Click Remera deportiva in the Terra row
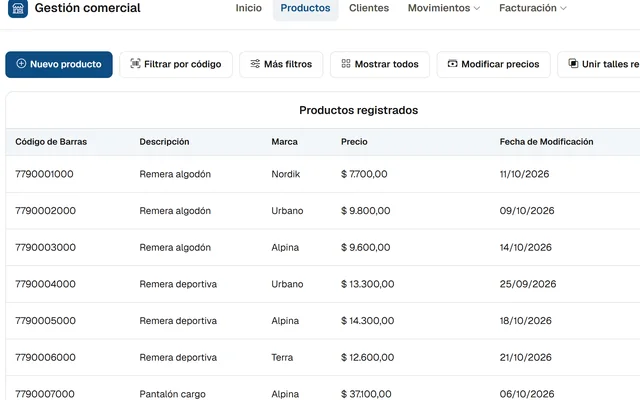This screenshot has width=640, height=400. pyautogui.click(x=178, y=358)
